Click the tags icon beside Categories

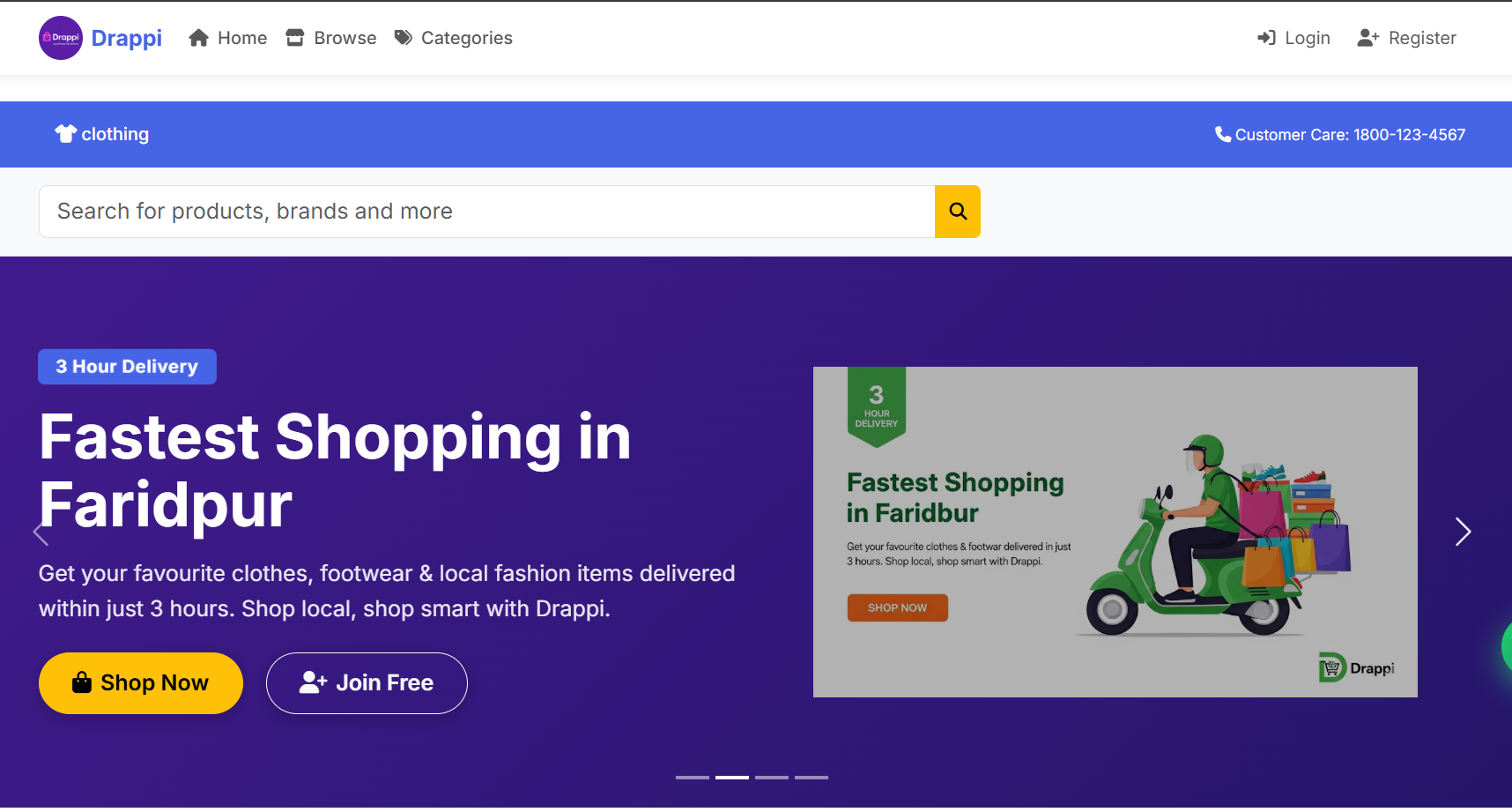[404, 38]
